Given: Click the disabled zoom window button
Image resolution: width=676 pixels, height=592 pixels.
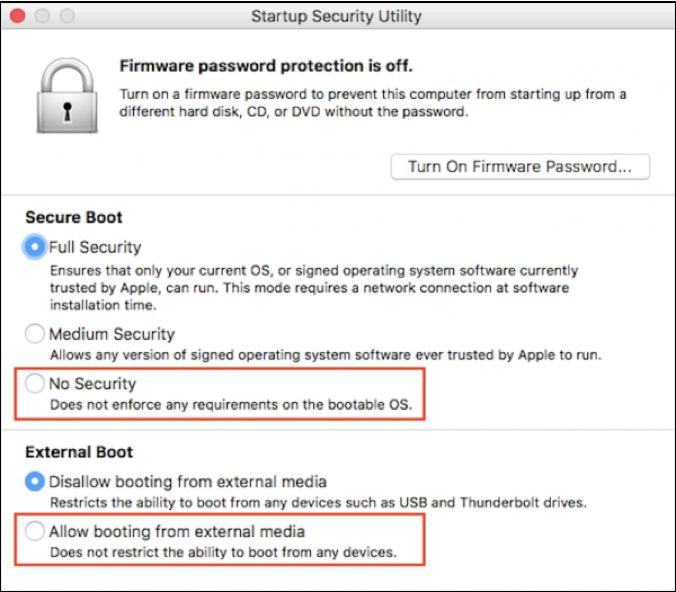Looking at the screenshot, I should [67, 16].
